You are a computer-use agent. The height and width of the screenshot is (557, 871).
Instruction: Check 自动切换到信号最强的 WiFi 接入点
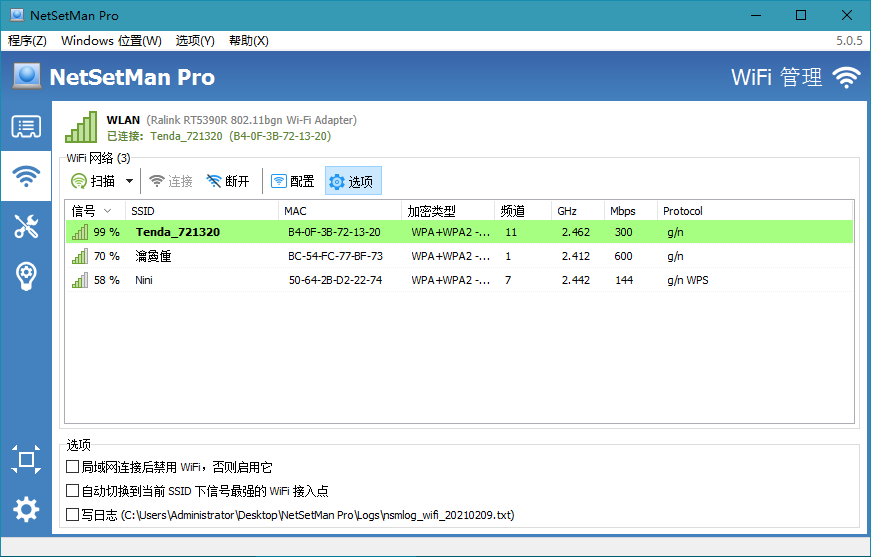tap(72, 491)
